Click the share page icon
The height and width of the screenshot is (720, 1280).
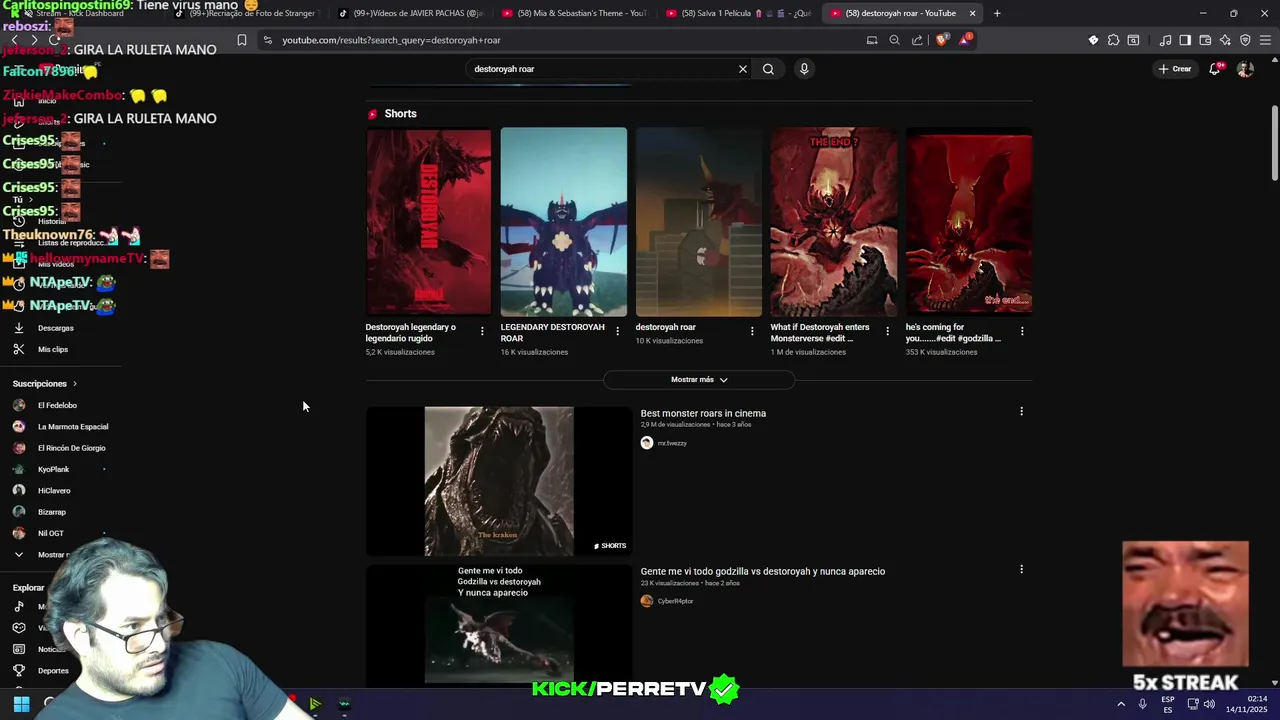pos(917,40)
